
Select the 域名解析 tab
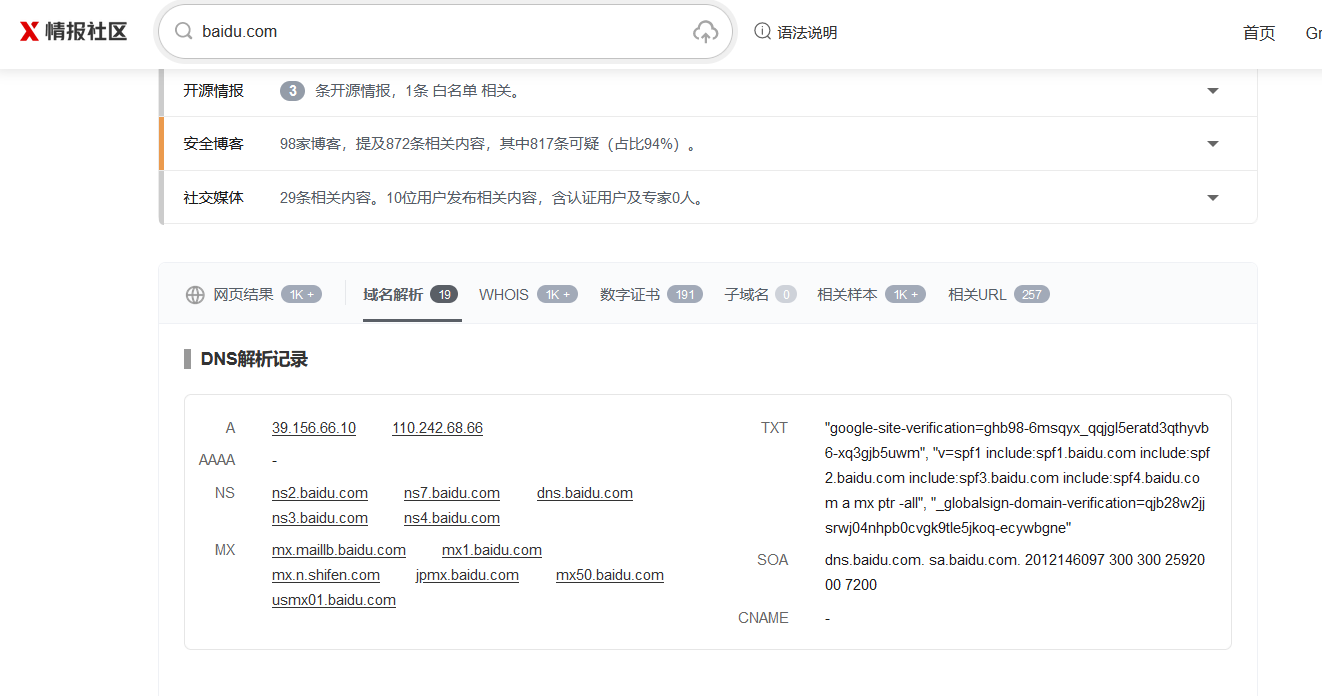point(411,295)
